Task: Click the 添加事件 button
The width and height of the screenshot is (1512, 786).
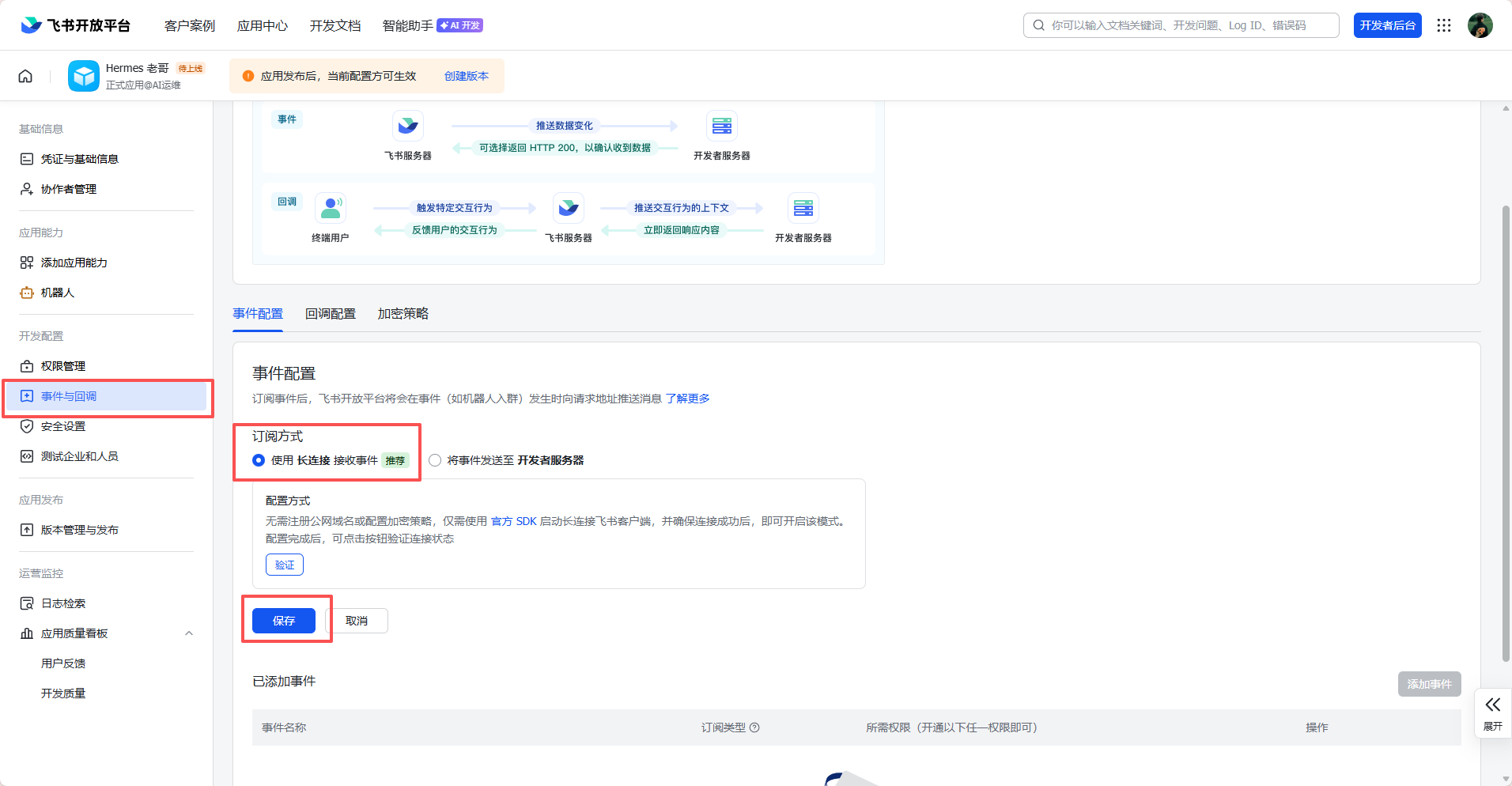Action: 1430,684
